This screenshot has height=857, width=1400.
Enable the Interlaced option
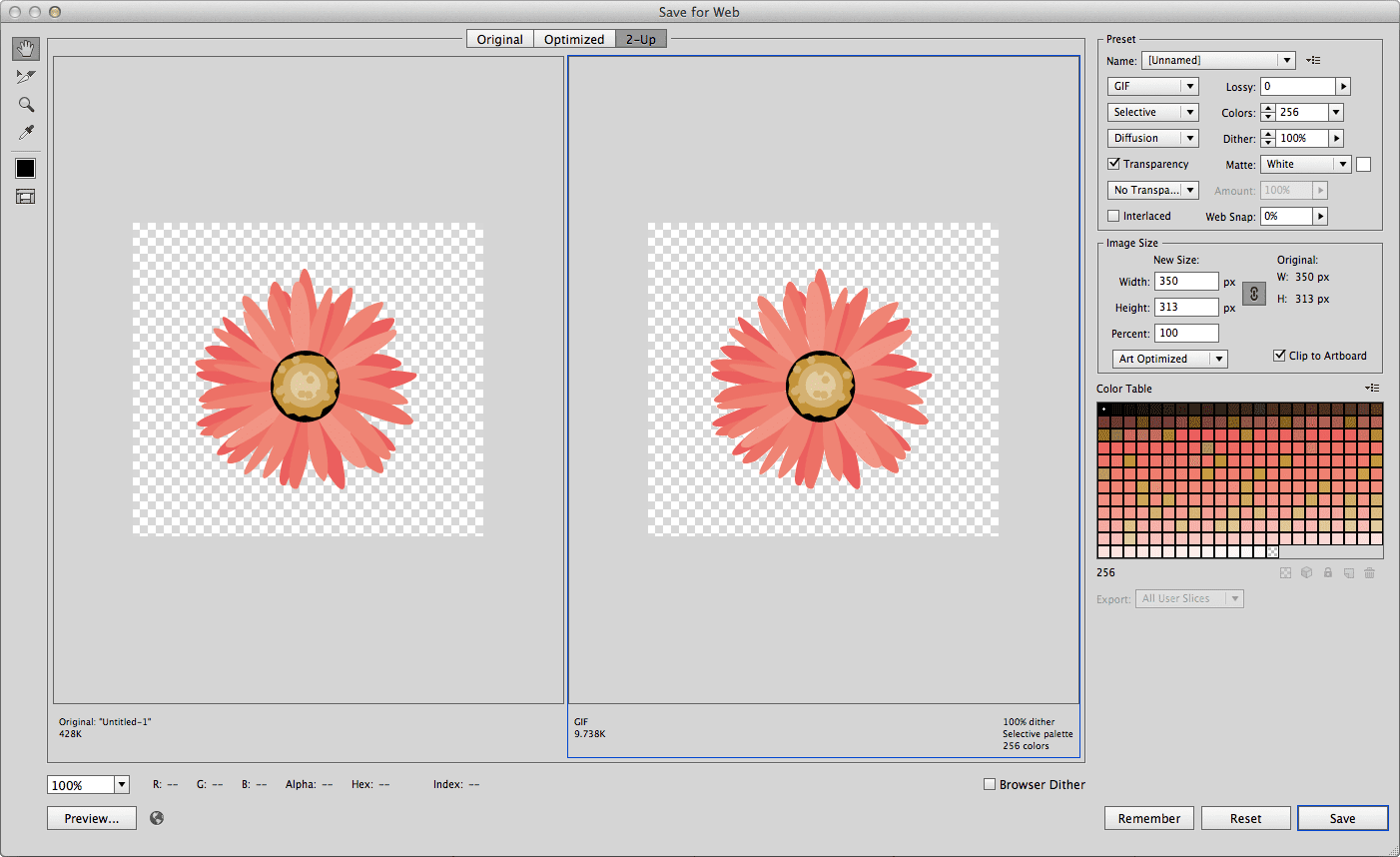(1113, 216)
